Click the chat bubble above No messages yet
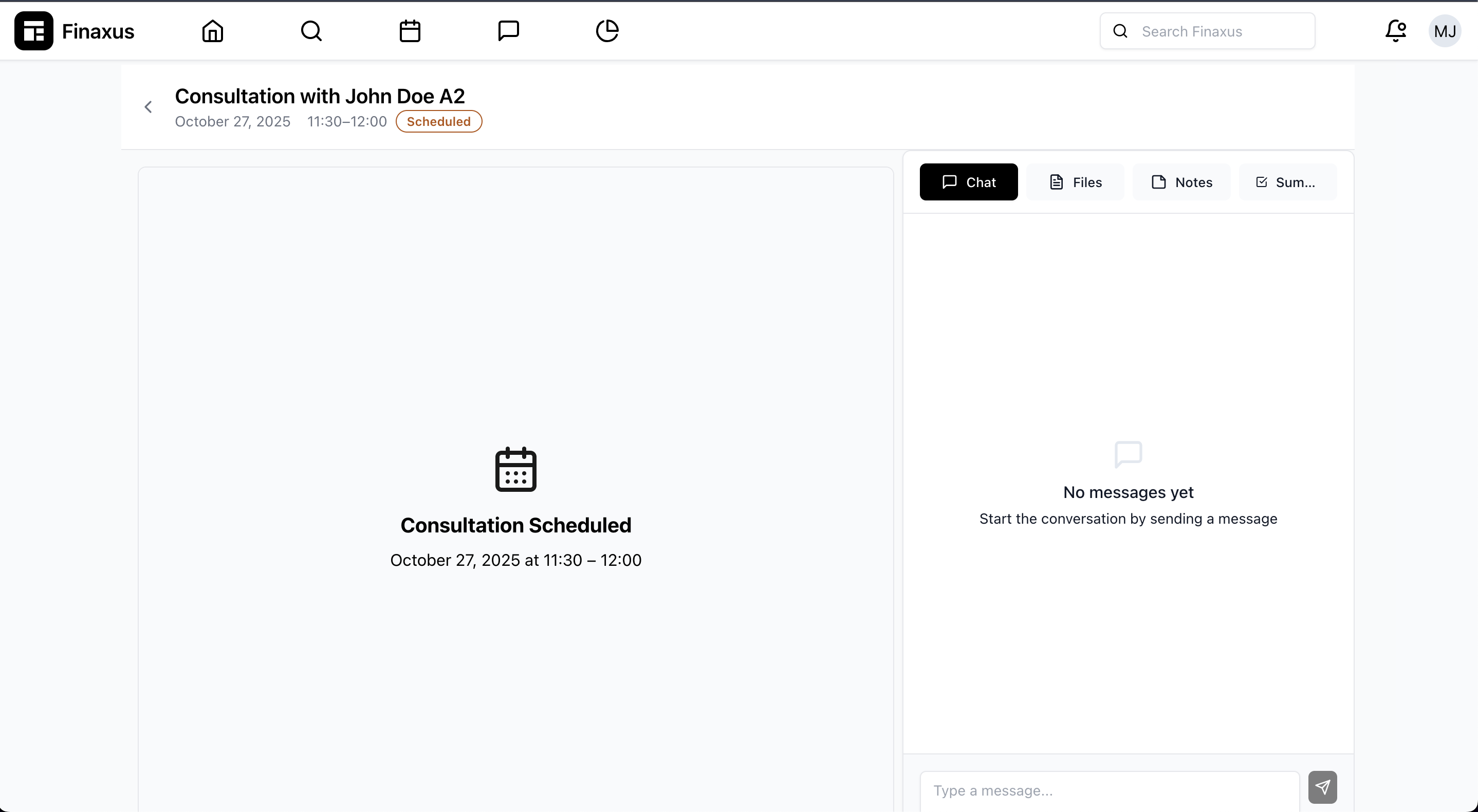Image resolution: width=1478 pixels, height=812 pixels. coord(1128,454)
